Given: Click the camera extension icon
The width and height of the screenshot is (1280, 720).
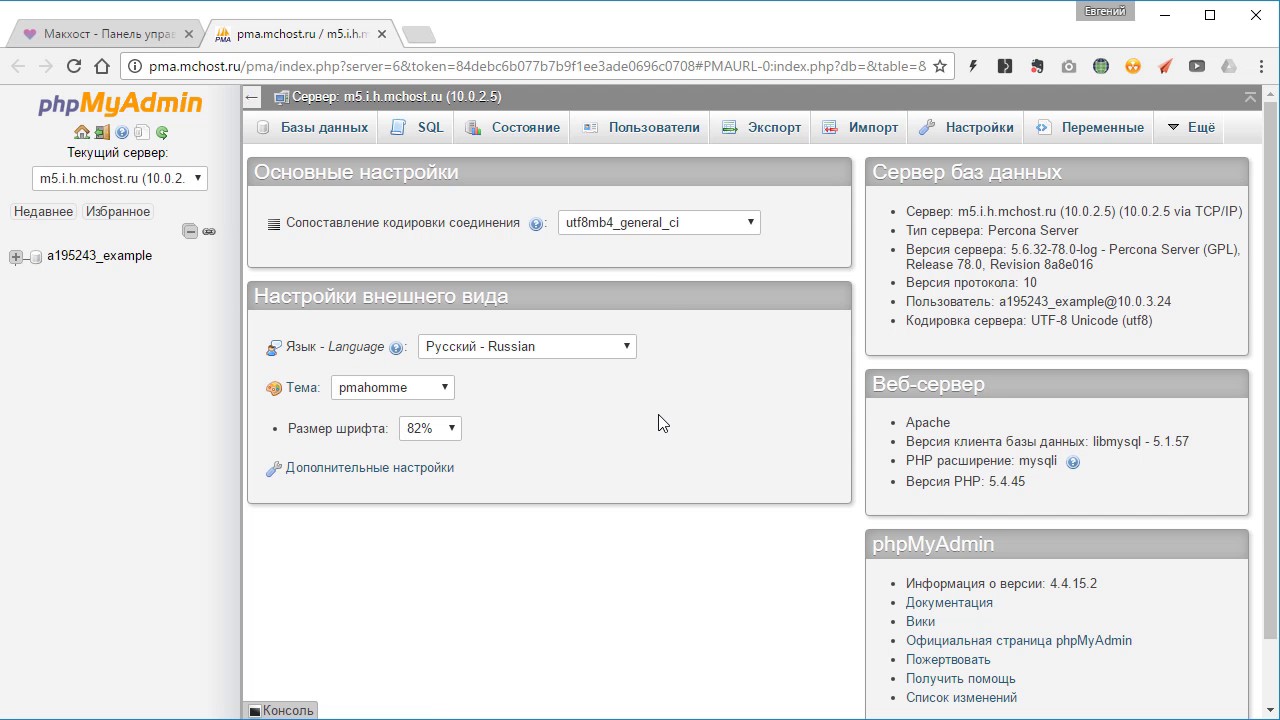Looking at the screenshot, I should pyautogui.click(x=1069, y=66).
